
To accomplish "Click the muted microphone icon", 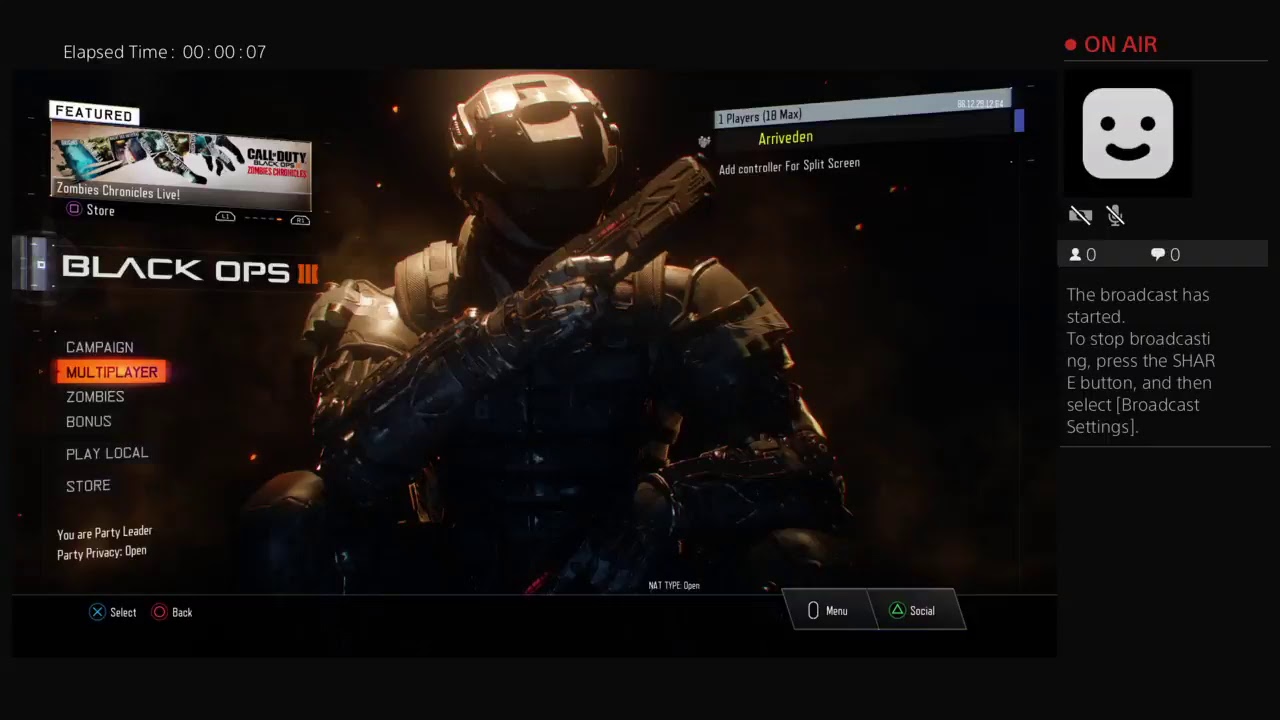I will (1116, 215).
